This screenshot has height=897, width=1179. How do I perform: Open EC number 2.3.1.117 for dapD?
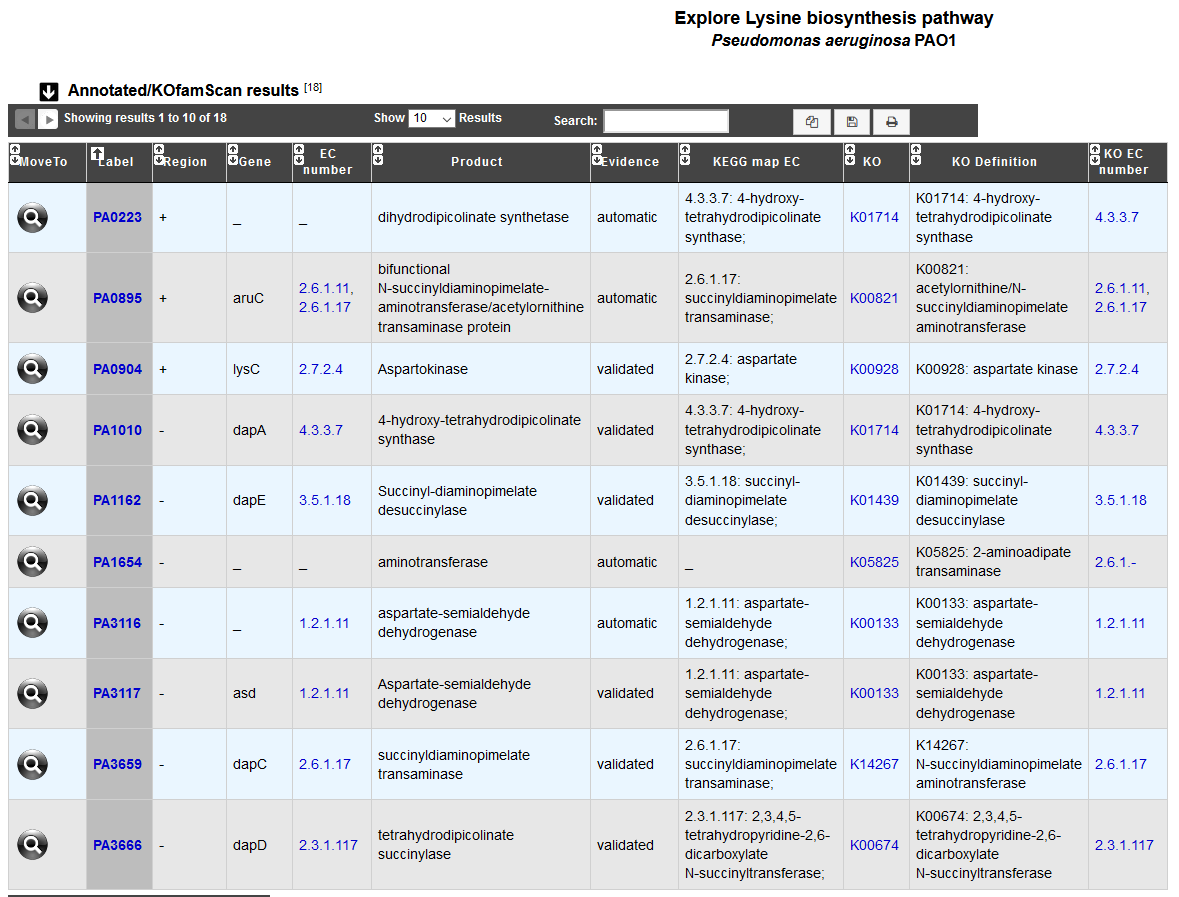(328, 845)
